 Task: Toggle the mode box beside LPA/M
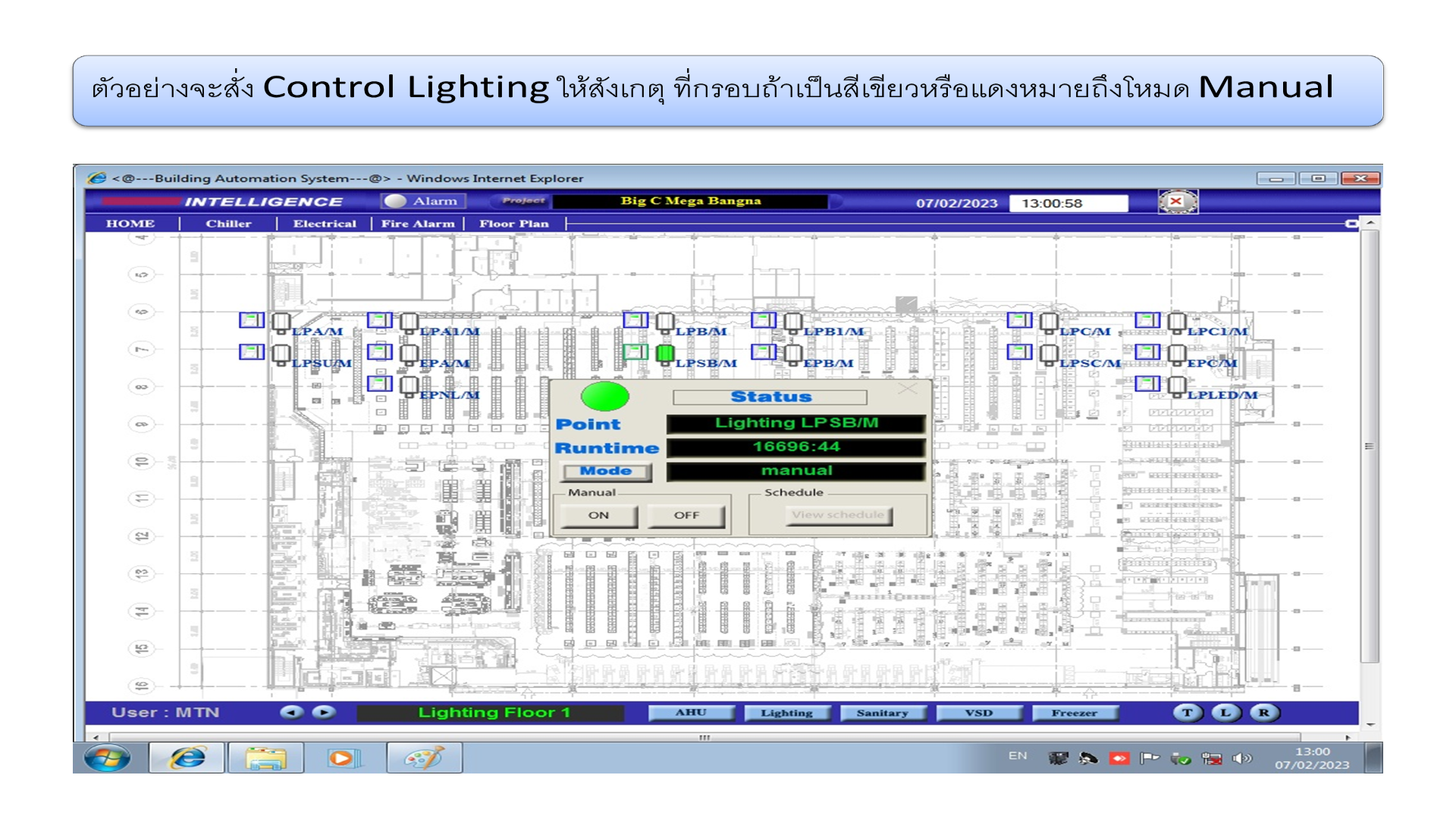pyautogui.click(x=252, y=320)
